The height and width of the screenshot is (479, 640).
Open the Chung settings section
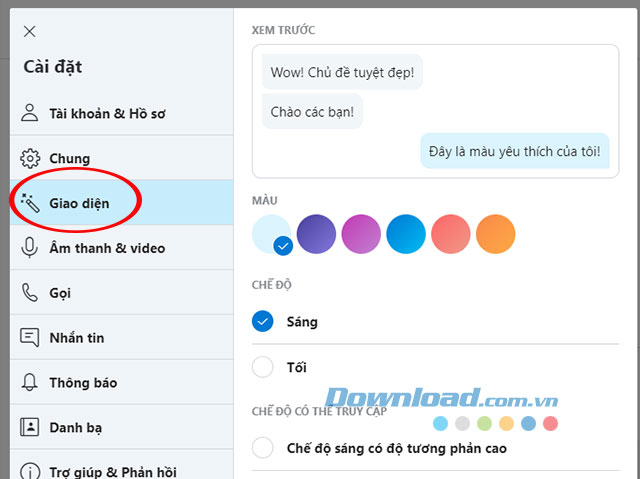point(122,158)
